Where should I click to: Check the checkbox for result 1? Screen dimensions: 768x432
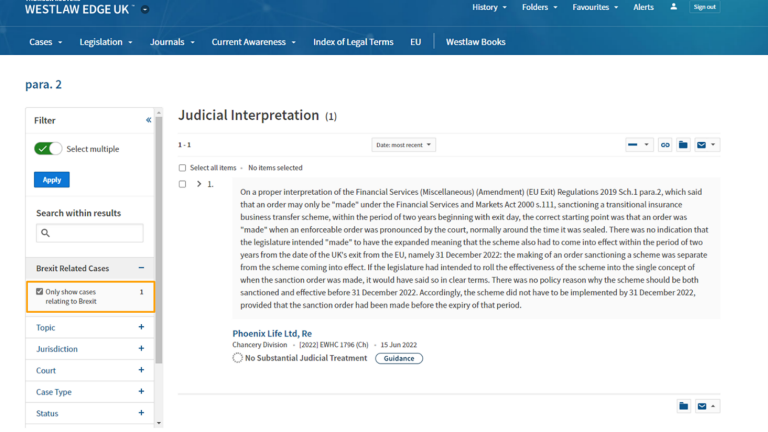click(182, 184)
